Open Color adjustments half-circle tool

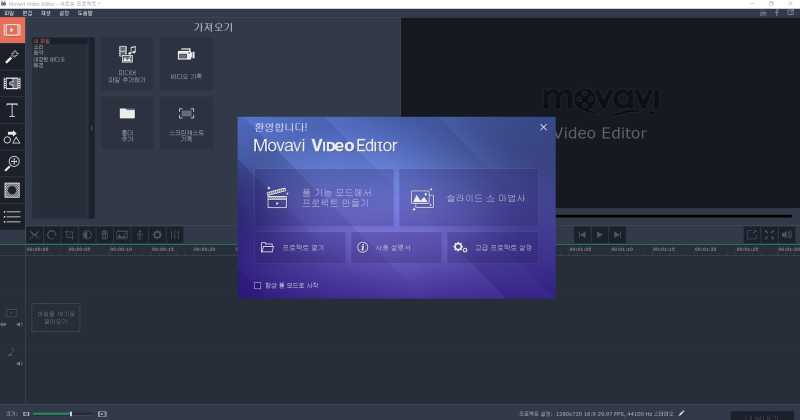tap(87, 235)
